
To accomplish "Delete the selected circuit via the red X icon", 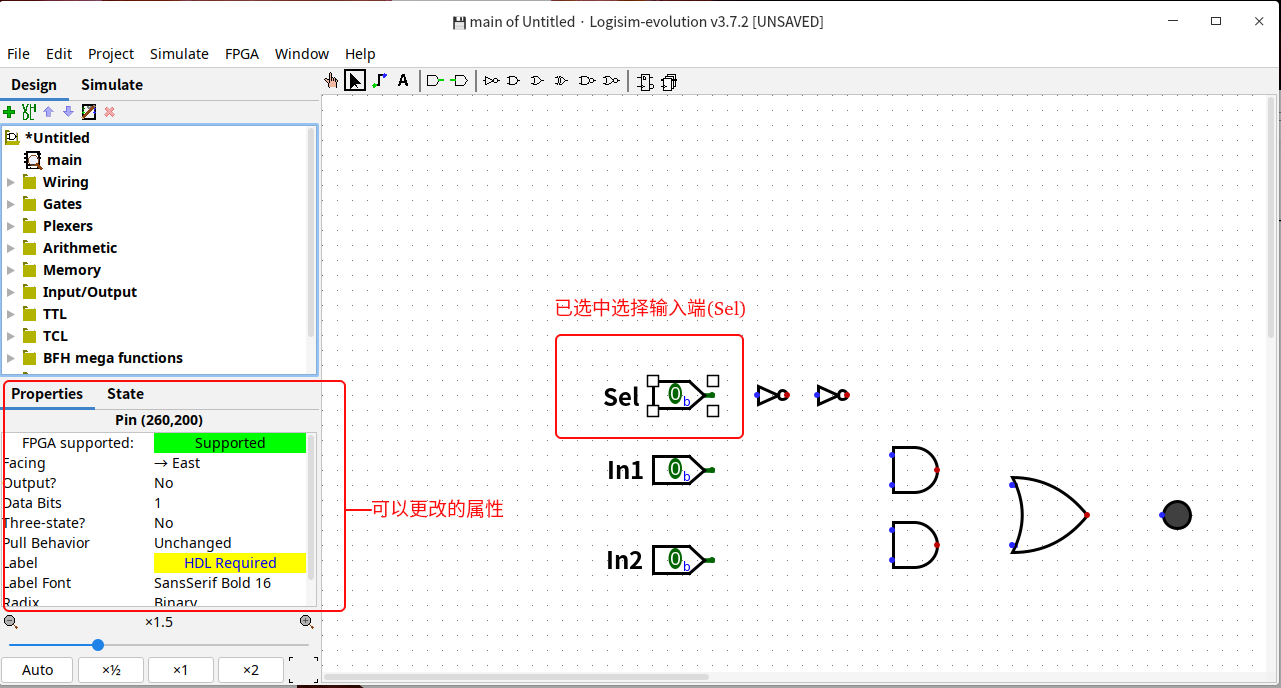I will pyautogui.click(x=109, y=111).
